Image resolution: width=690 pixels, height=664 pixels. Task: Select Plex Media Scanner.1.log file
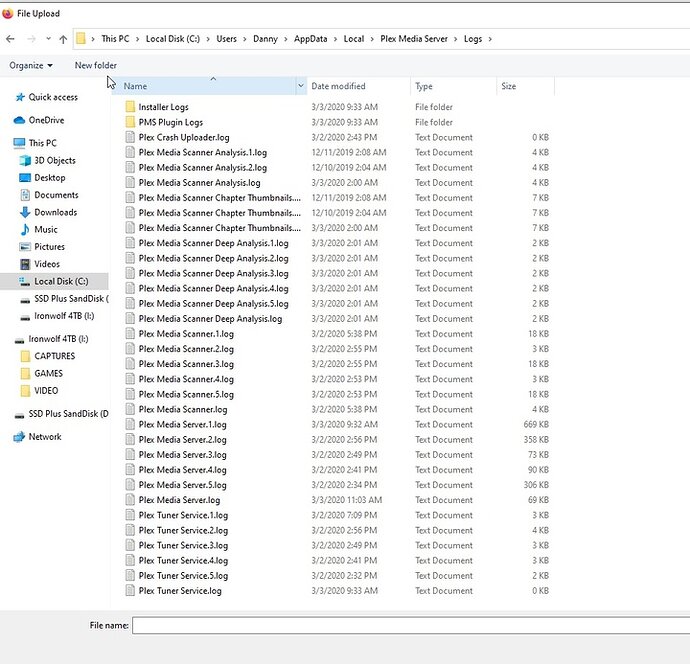pyautogui.click(x=186, y=334)
